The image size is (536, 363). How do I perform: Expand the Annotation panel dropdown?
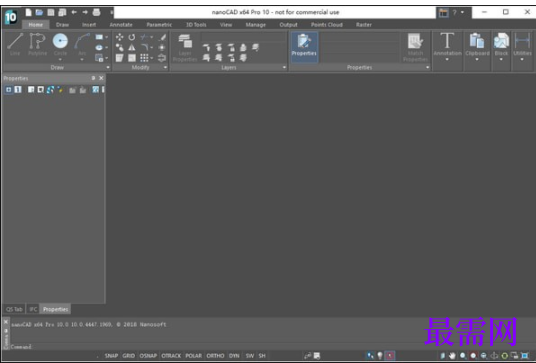click(447, 59)
